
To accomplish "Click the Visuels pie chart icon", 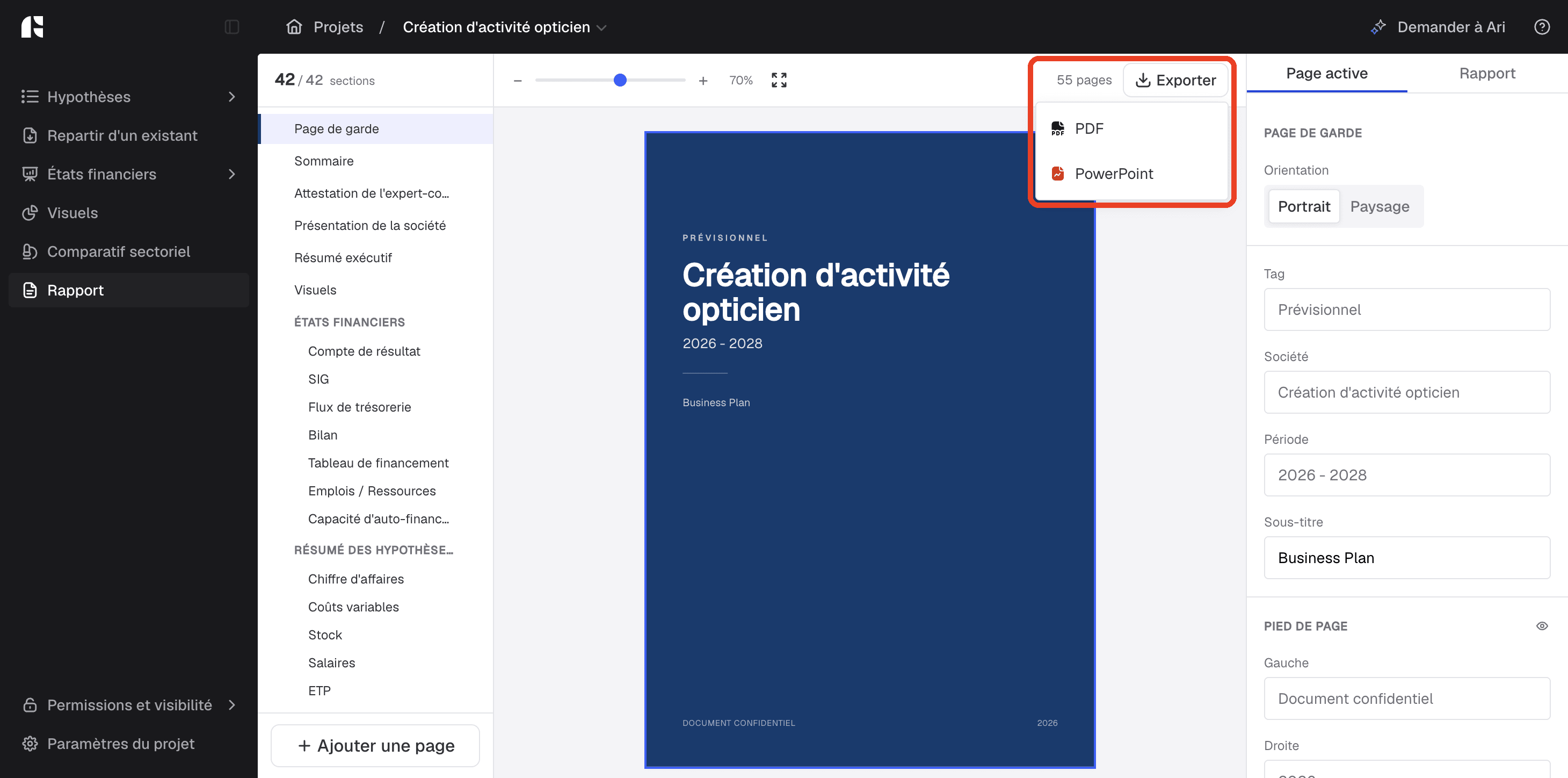I will (x=30, y=213).
